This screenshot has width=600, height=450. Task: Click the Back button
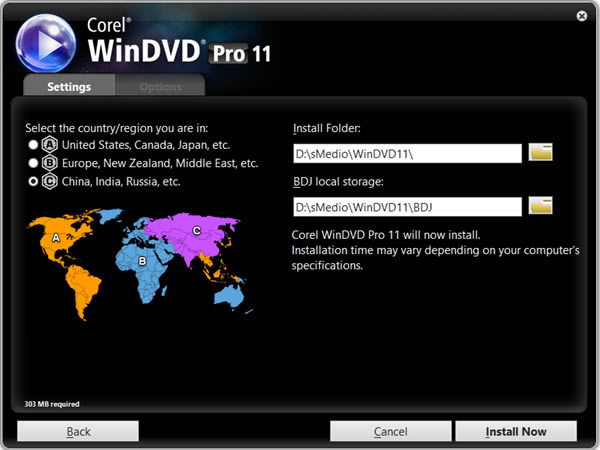(x=78, y=431)
